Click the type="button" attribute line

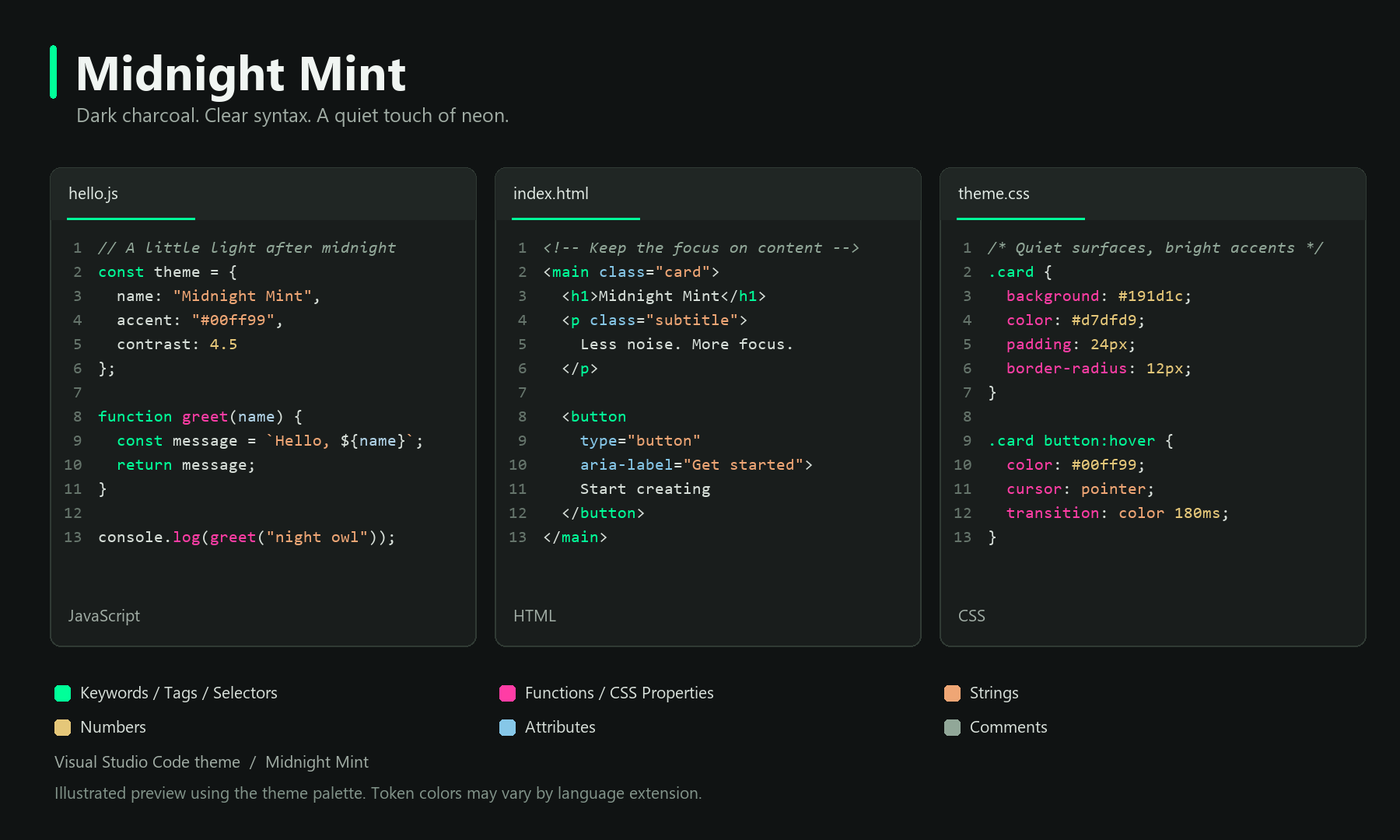[x=640, y=441]
